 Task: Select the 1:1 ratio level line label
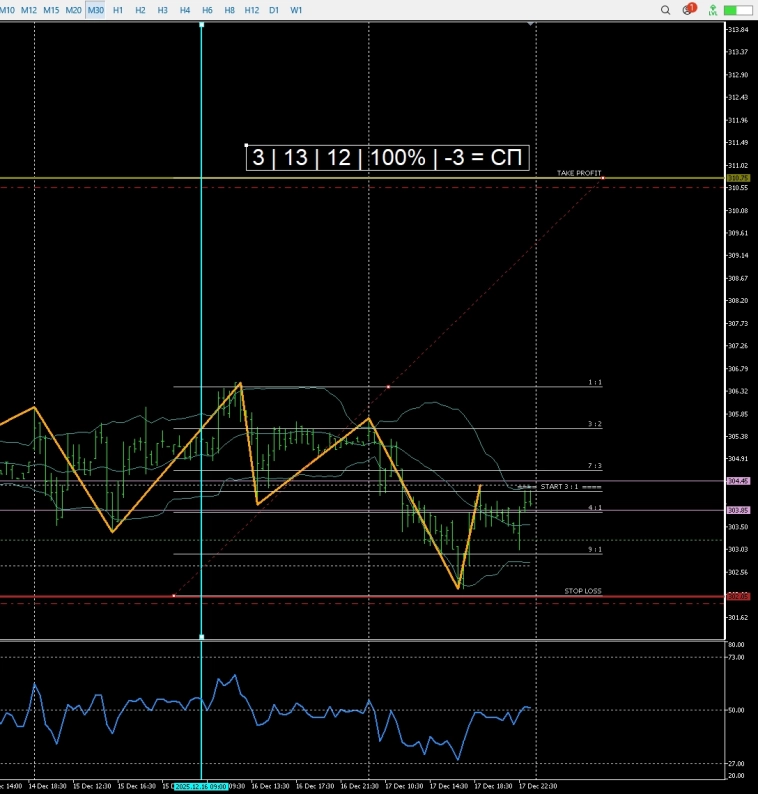[x=595, y=383]
